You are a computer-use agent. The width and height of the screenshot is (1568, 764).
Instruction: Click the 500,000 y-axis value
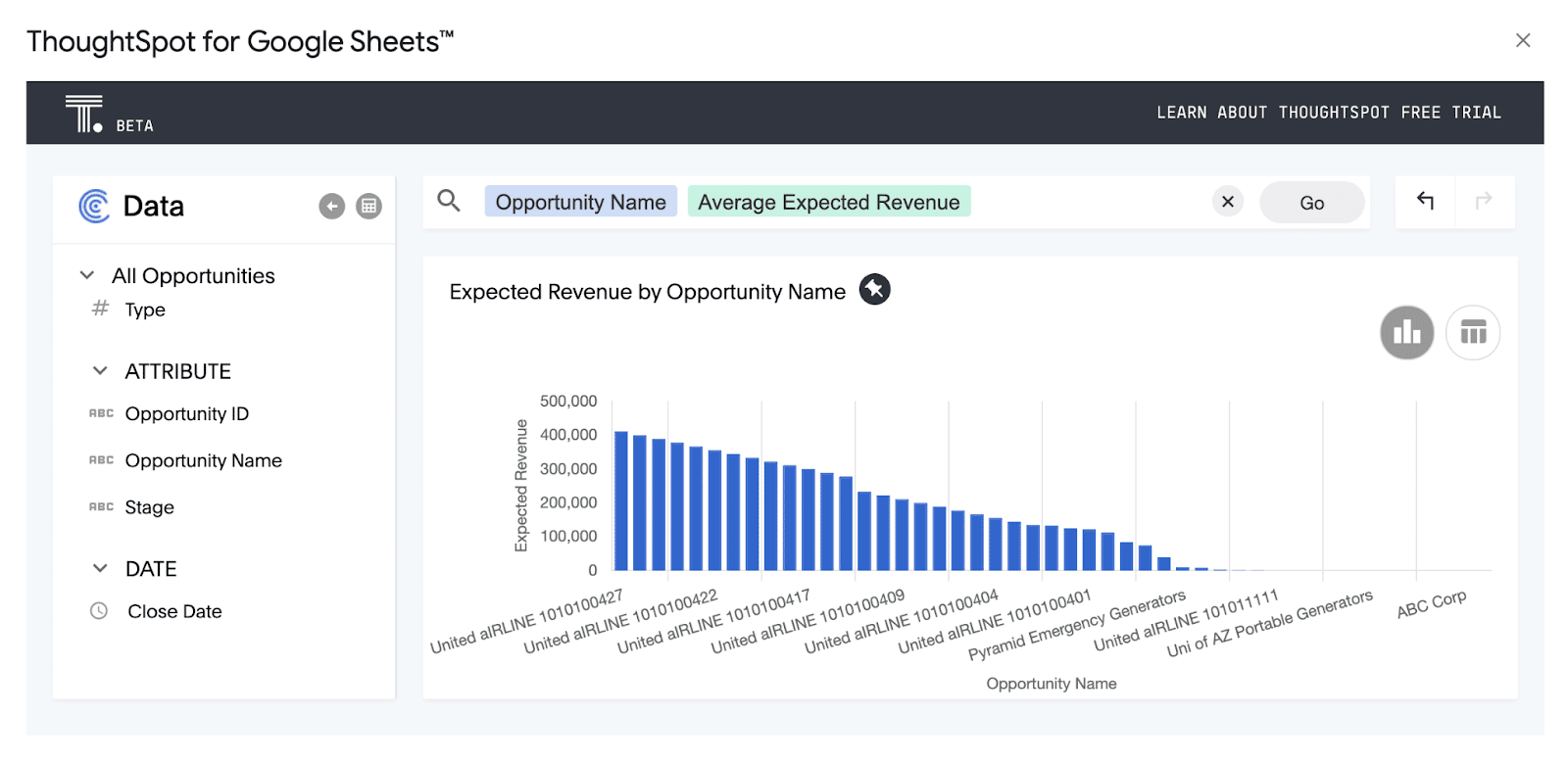[x=568, y=402]
